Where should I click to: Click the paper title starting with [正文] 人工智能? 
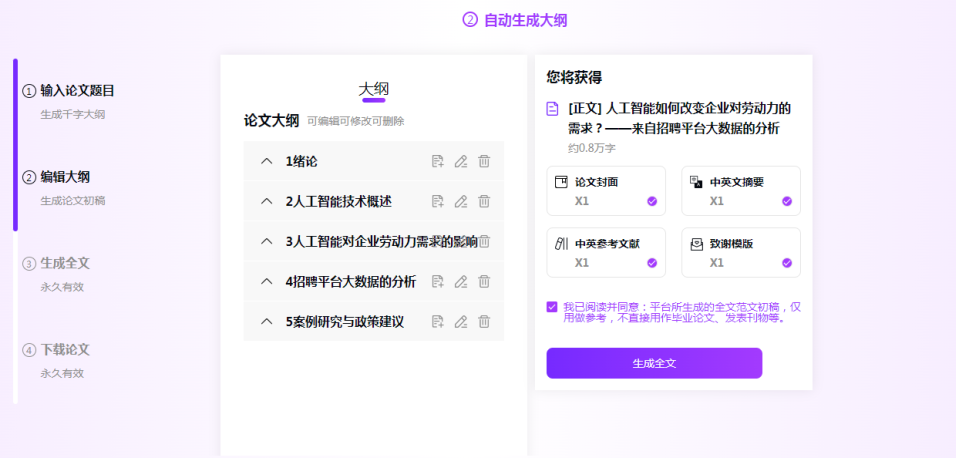point(679,119)
